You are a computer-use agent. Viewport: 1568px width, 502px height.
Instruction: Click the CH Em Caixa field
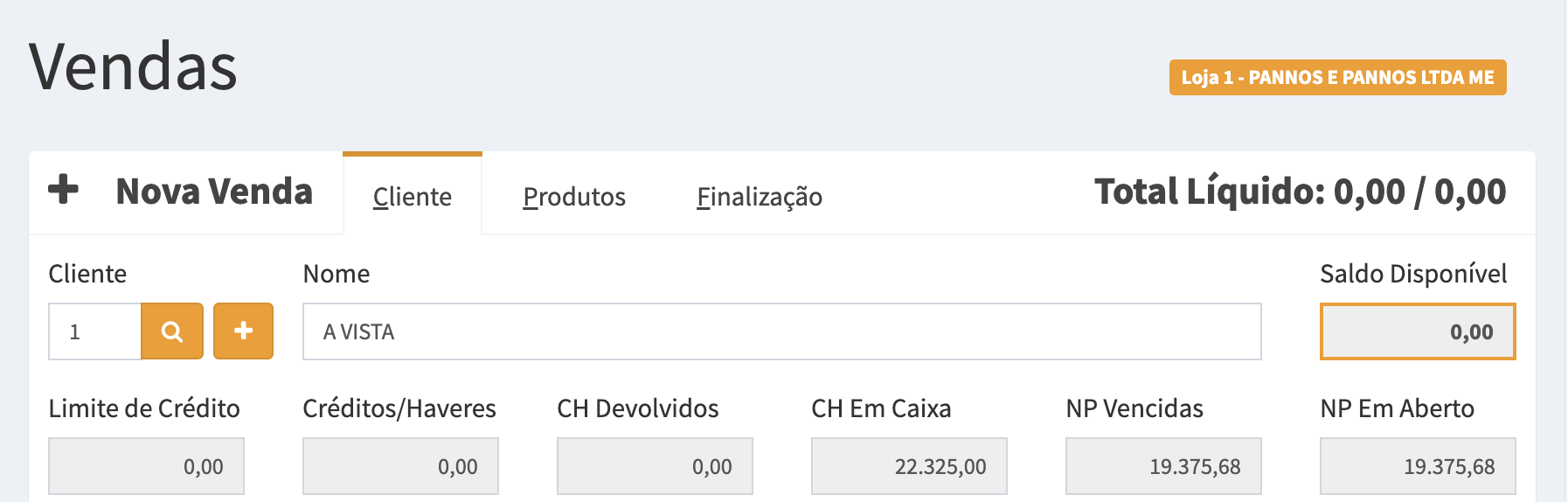[909, 466]
